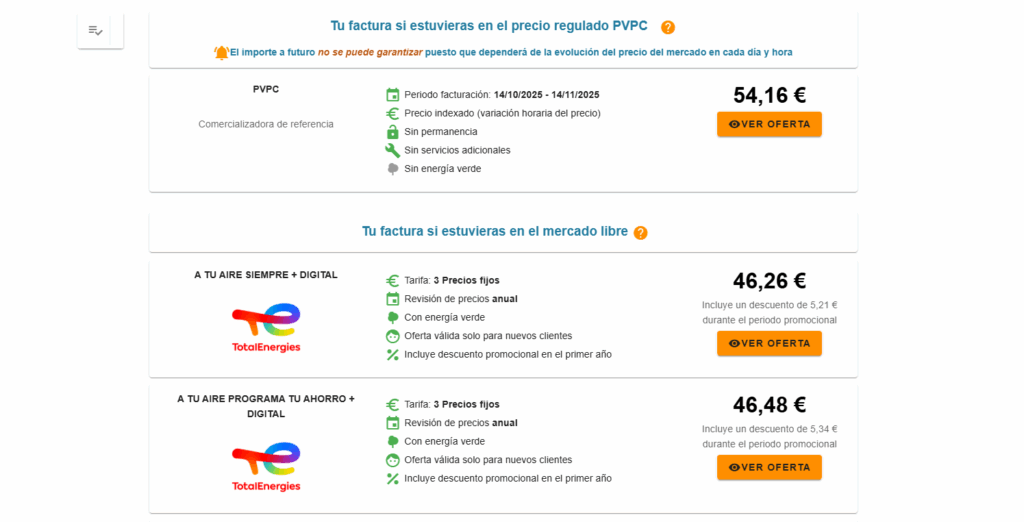
Task: Click TotalEnergies logo in Programa Tu Ahorro offer
Action: coord(266,467)
